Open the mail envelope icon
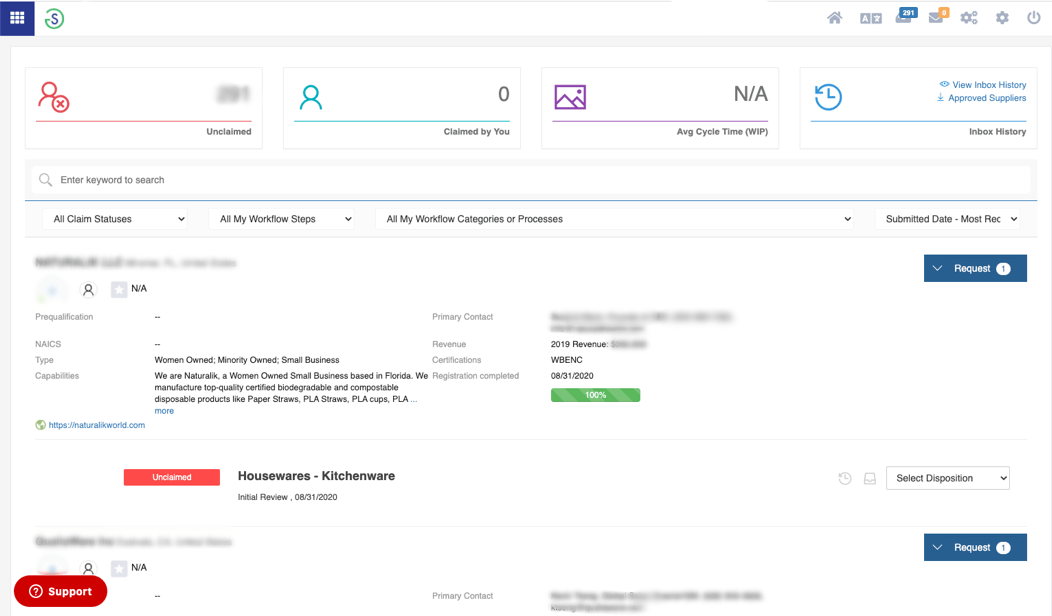This screenshot has width=1052, height=616. [x=937, y=17]
